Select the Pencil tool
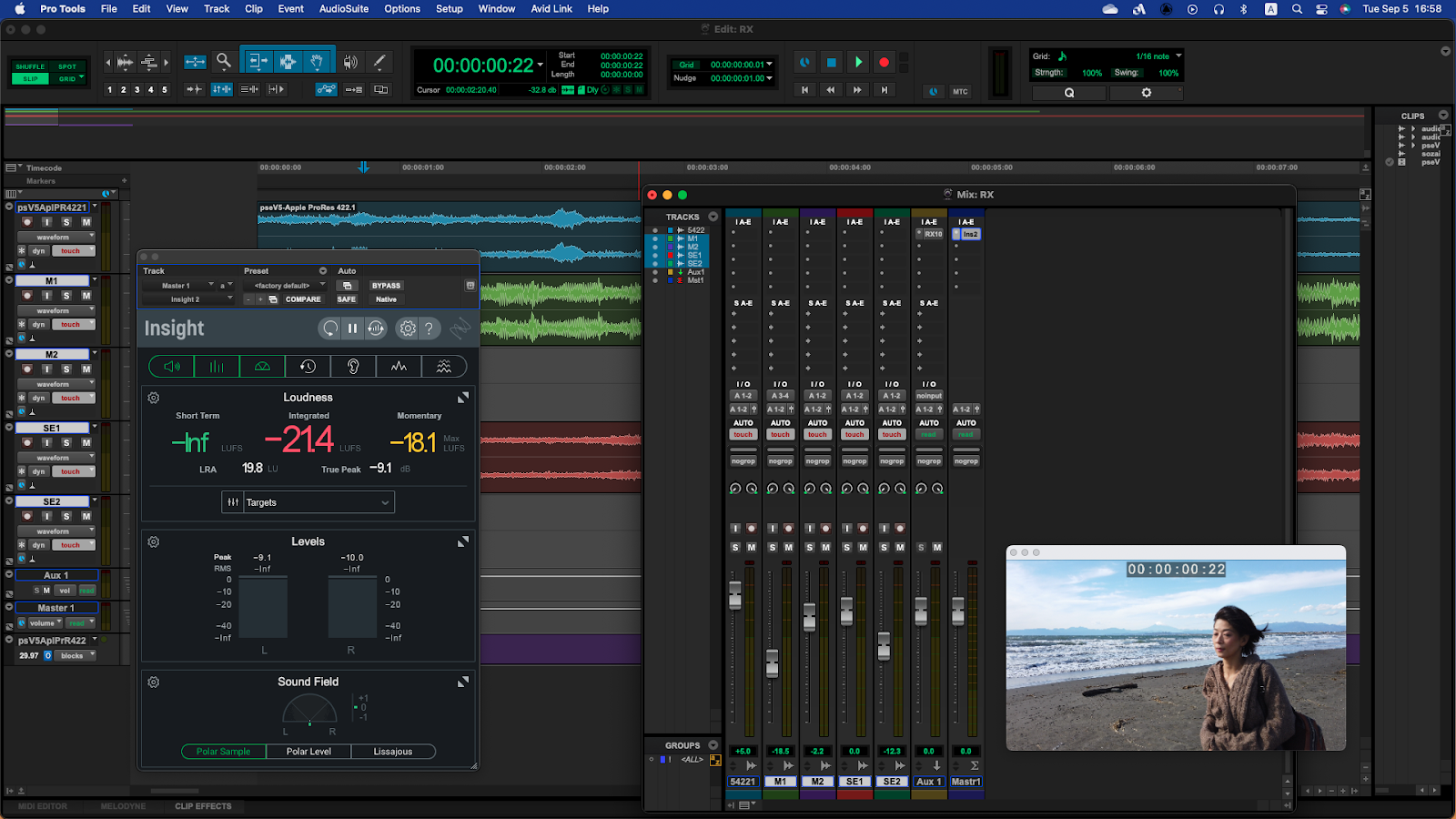The height and width of the screenshot is (819, 1456). click(x=379, y=62)
